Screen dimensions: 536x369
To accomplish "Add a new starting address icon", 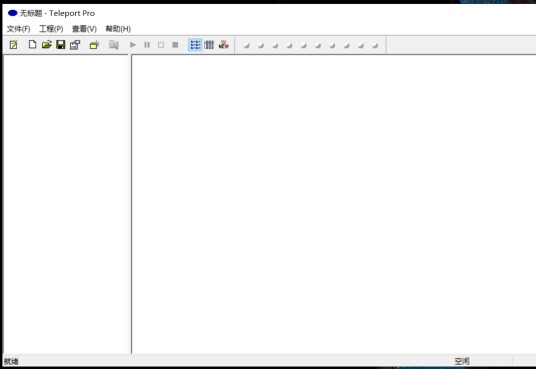I will [x=94, y=45].
